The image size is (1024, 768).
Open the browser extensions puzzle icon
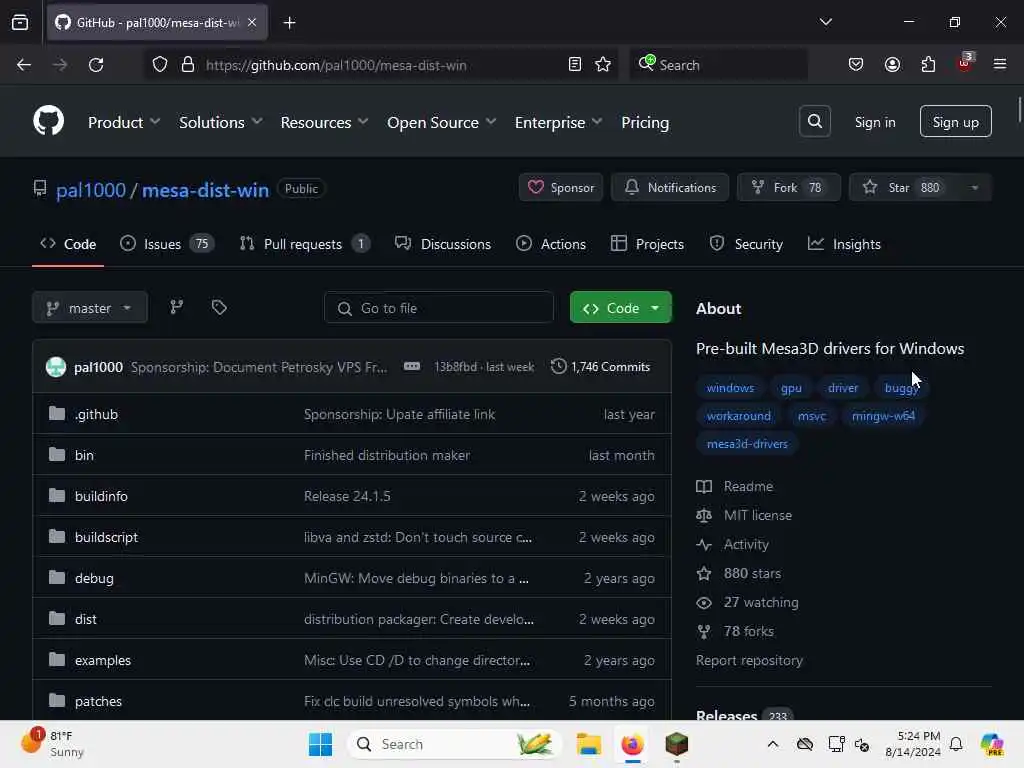tap(928, 65)
